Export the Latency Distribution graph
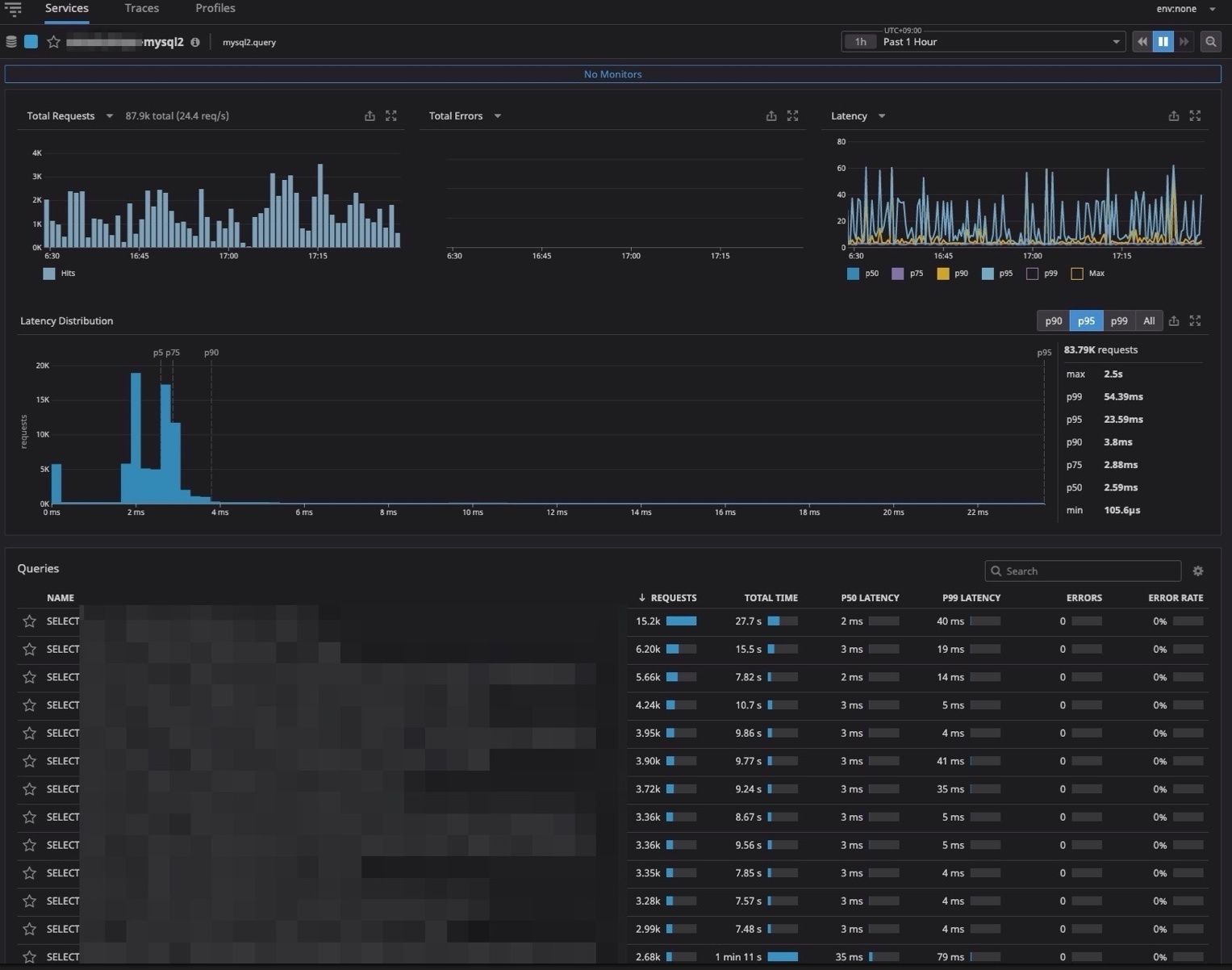This screenshot has height=970, width=1232. (x=1174, y=321)
